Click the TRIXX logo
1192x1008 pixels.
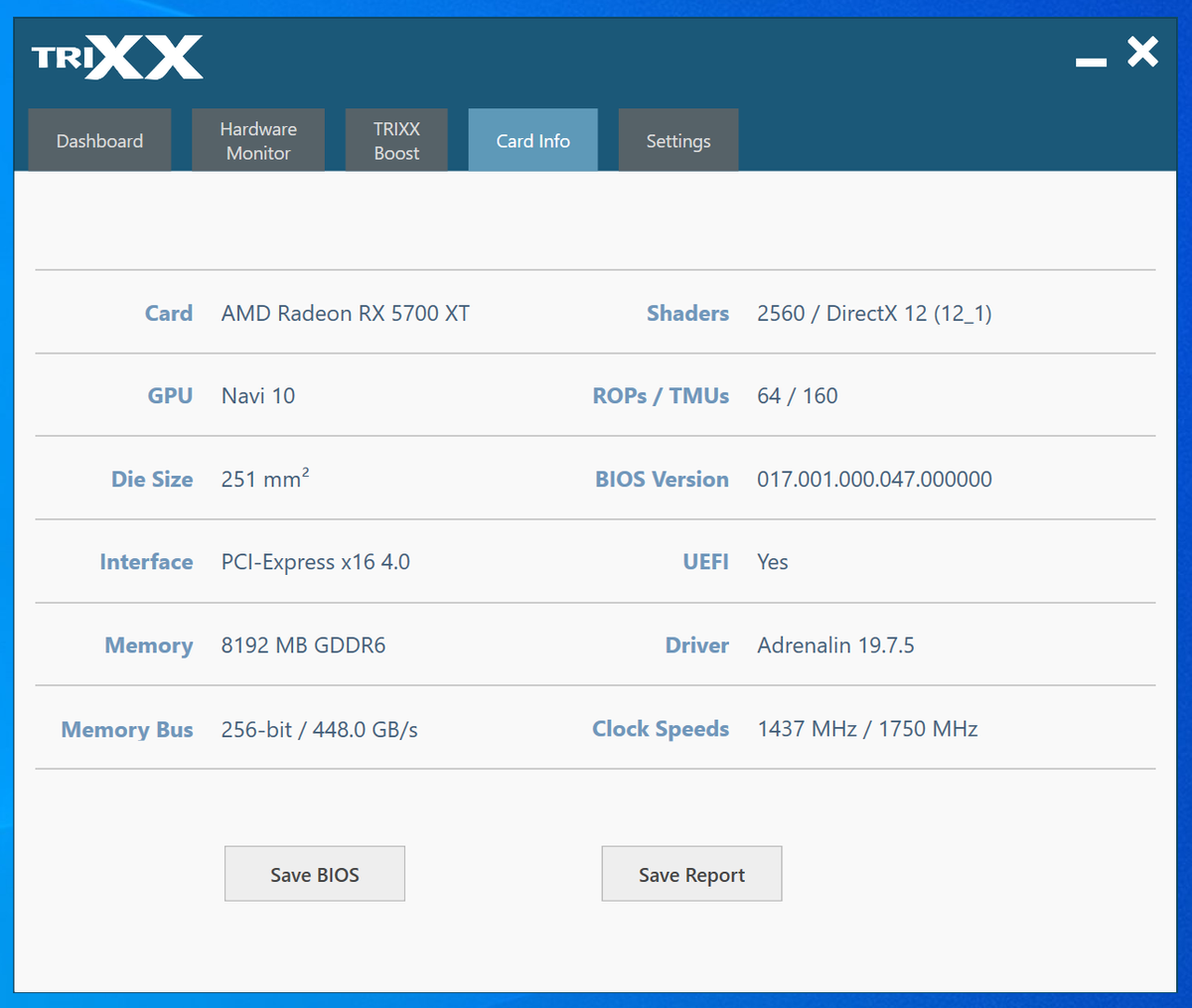pyautogui.click(x=116, y=59)
